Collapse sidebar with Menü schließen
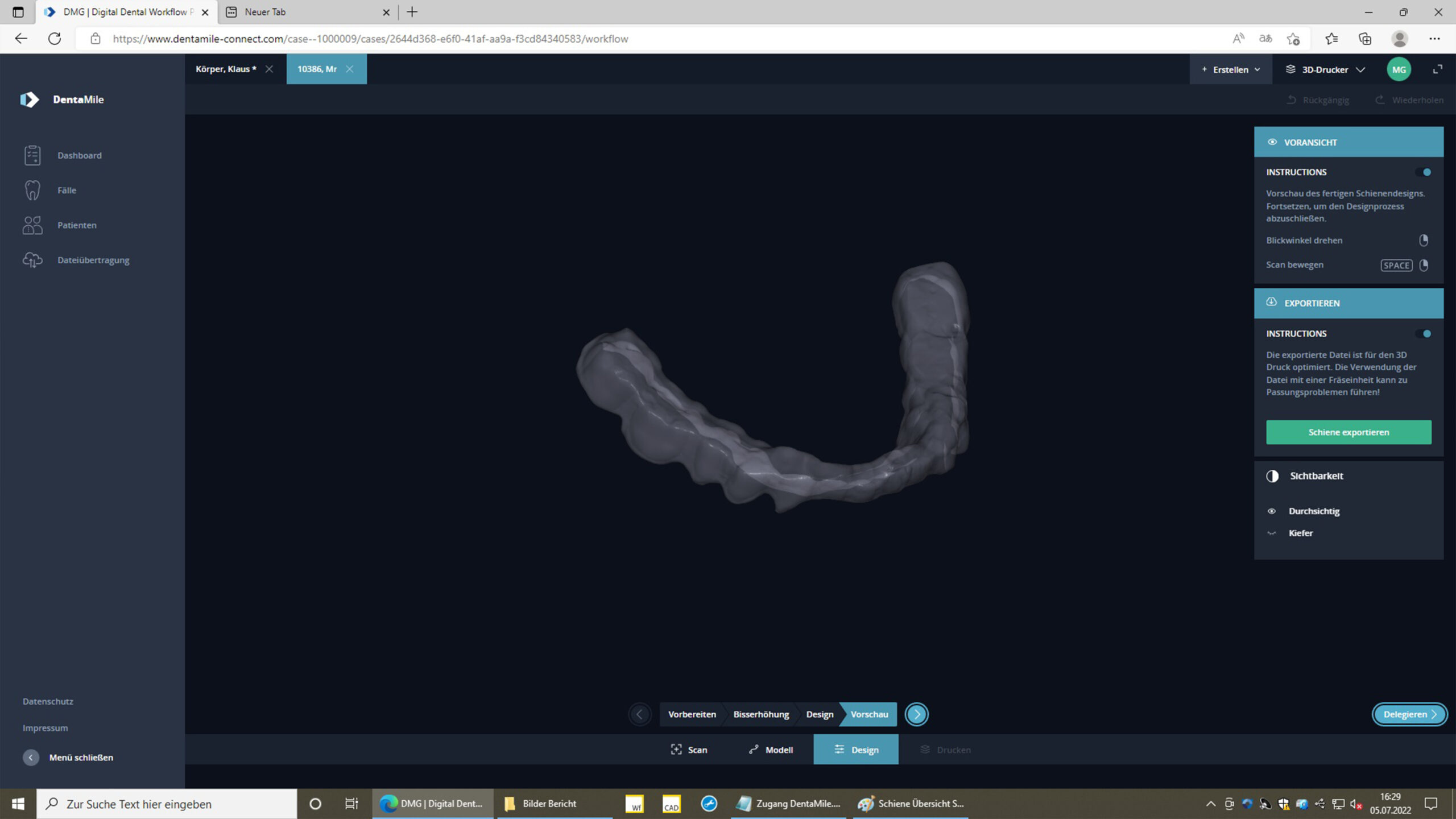Viewport: 1456px width, 819px height. 31,758
